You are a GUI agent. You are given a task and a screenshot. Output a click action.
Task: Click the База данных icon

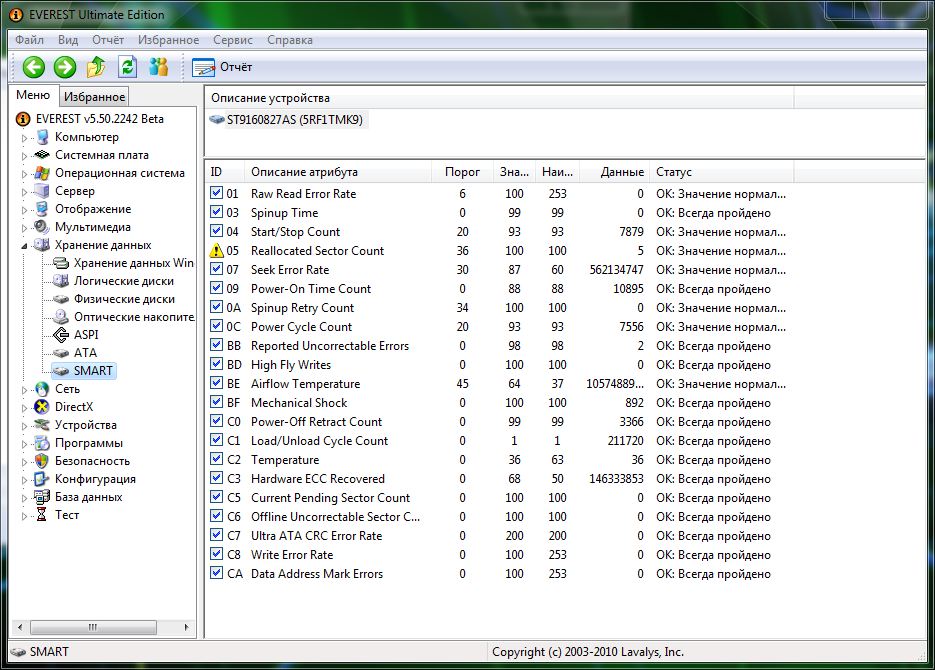click(x=42, y=497)
